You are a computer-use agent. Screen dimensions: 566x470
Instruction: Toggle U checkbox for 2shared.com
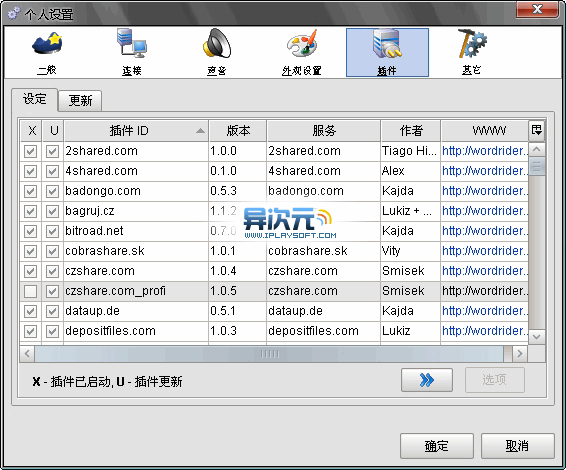coord(53,151)
